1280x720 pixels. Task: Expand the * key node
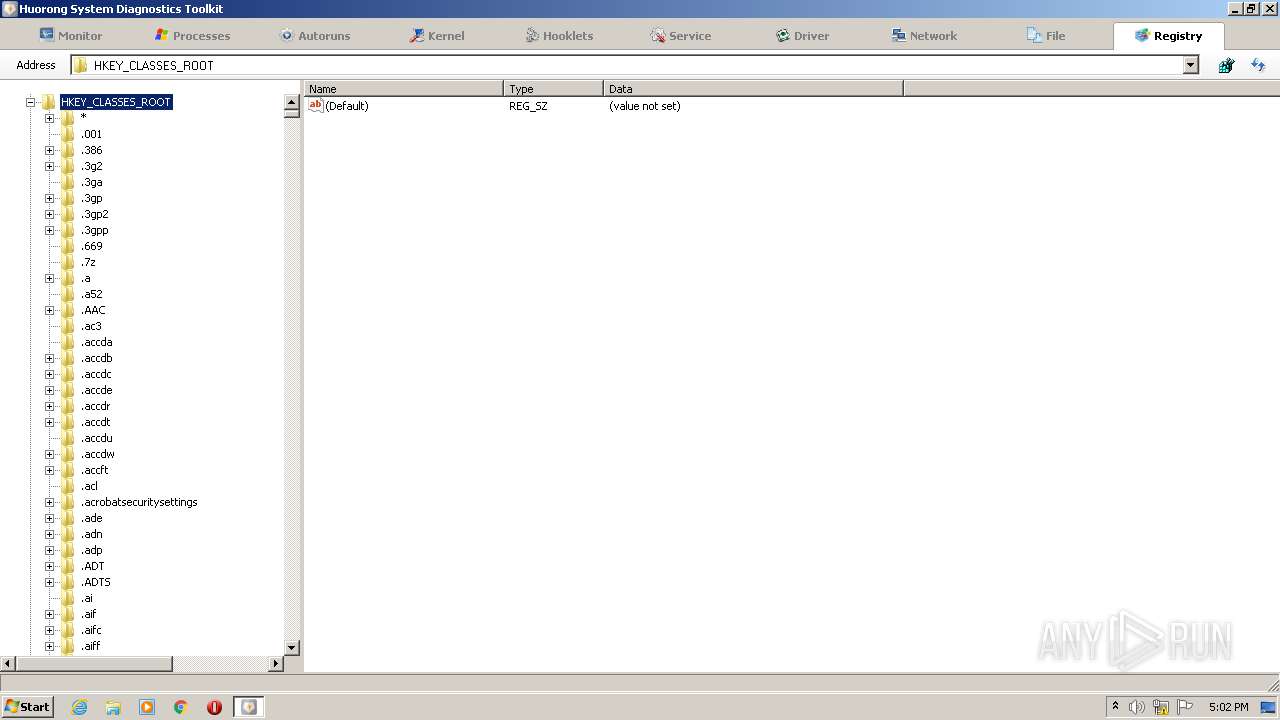(x=49, y=118)
